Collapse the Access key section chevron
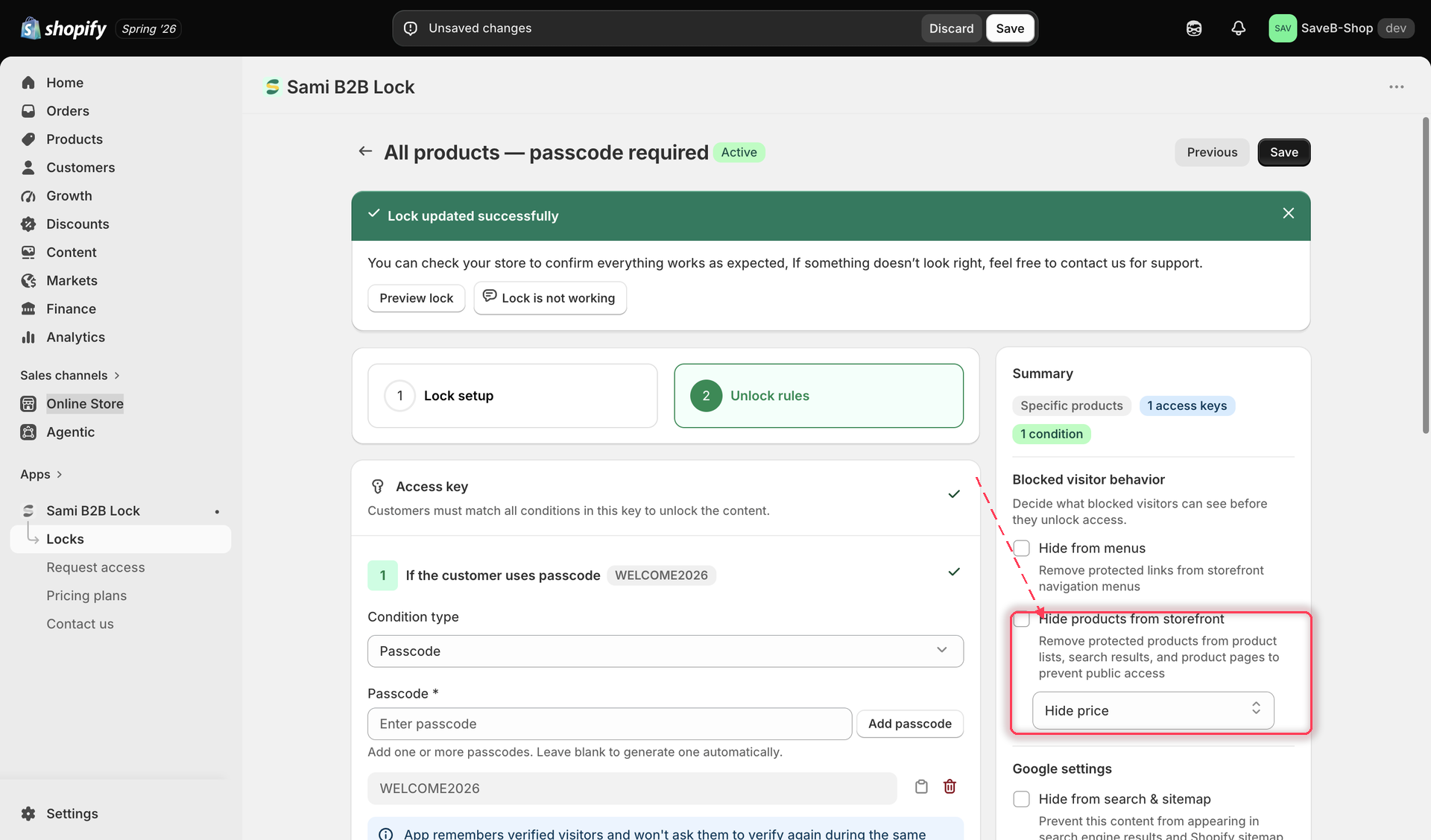The height and width of the screenshot is (840, 1431). (x=953, y=494)
